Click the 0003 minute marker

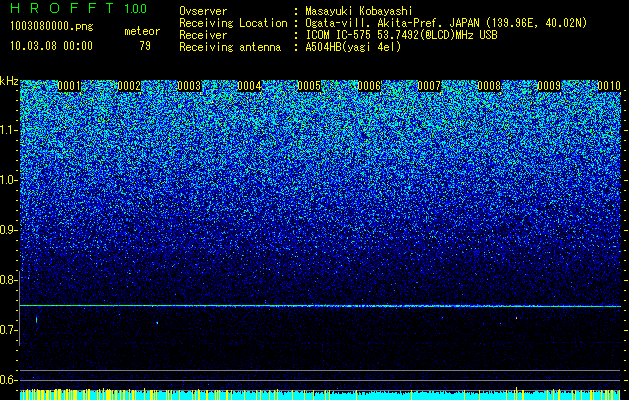[189, 86]
